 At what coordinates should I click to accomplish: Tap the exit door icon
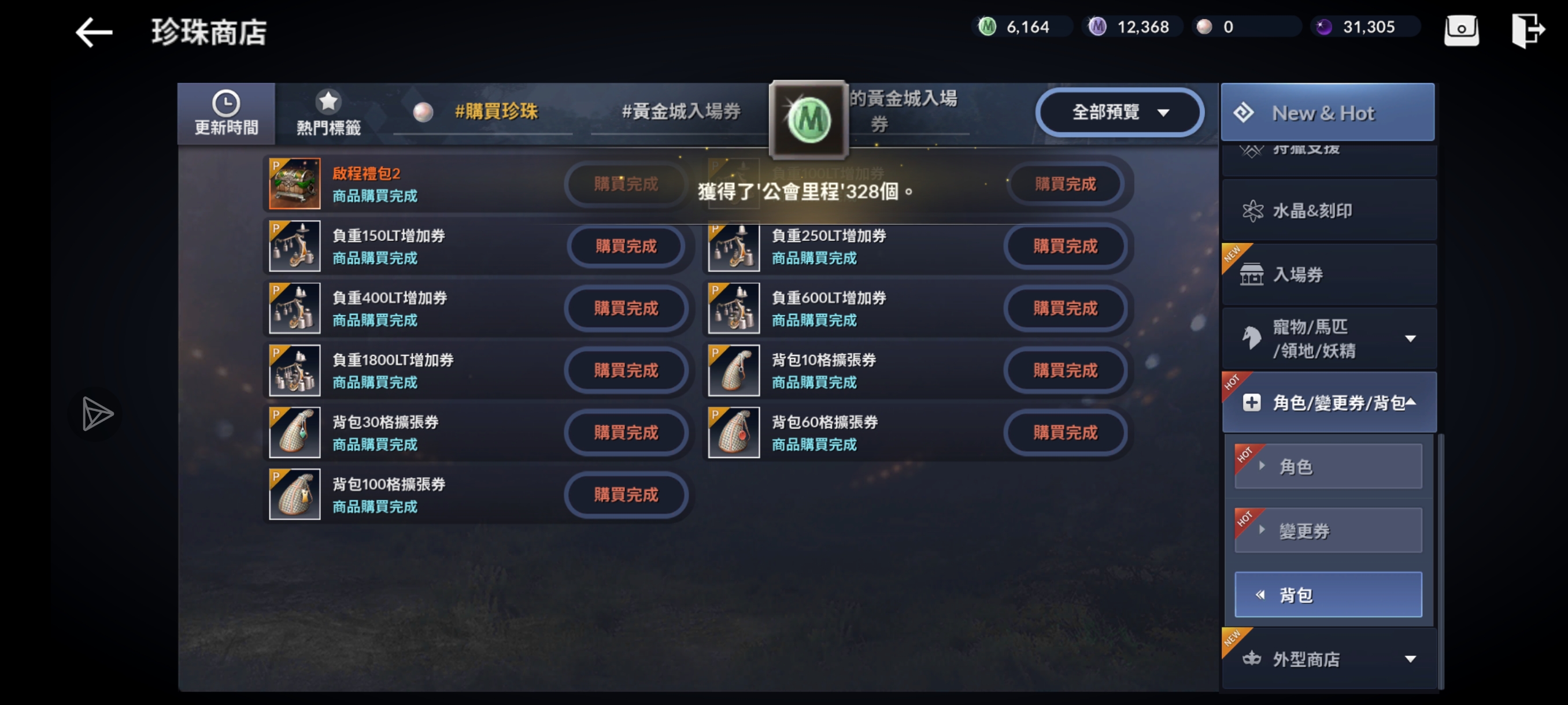click(1527, 31)
